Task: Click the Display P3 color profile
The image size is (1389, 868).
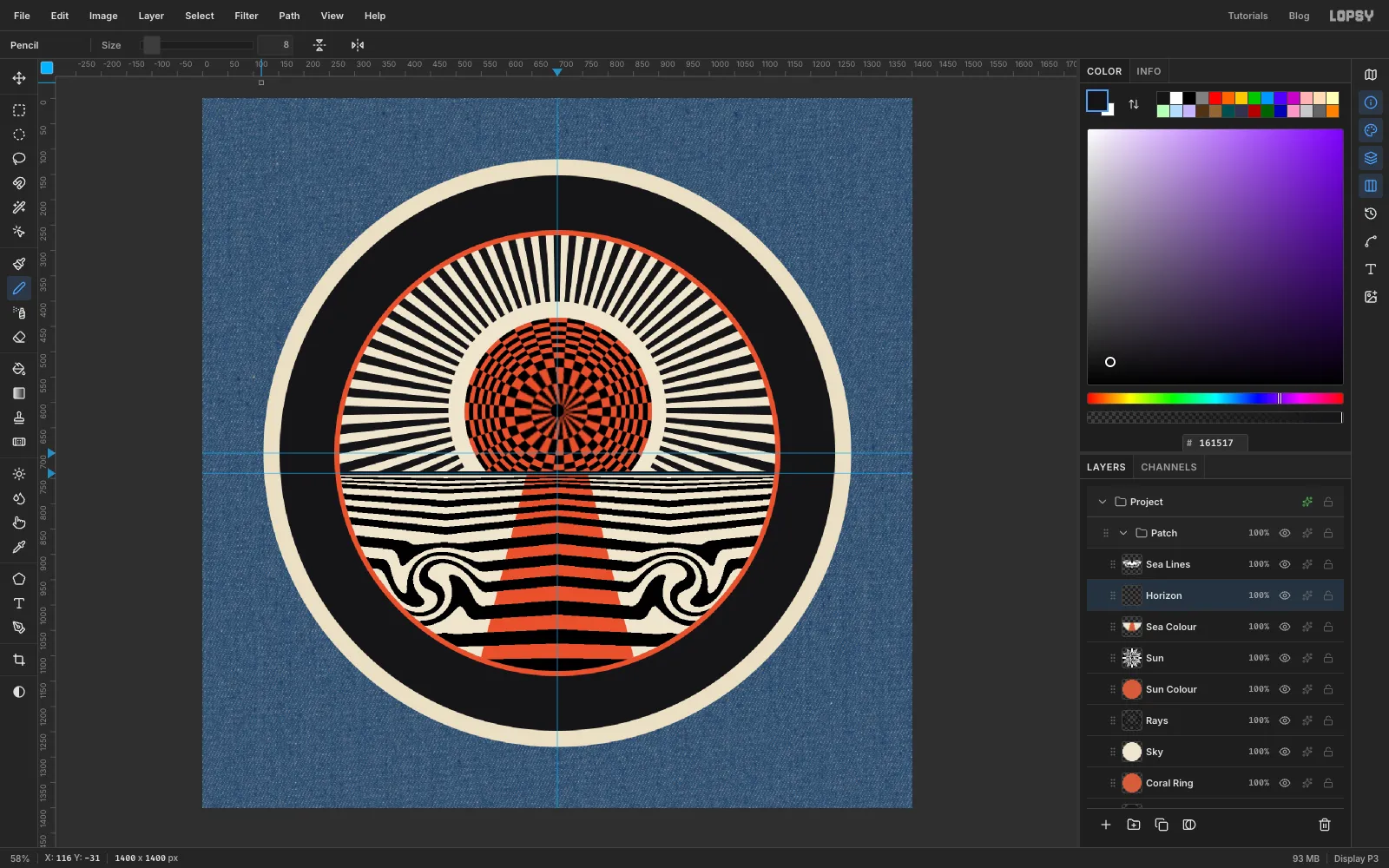Action: (1356, 858)
